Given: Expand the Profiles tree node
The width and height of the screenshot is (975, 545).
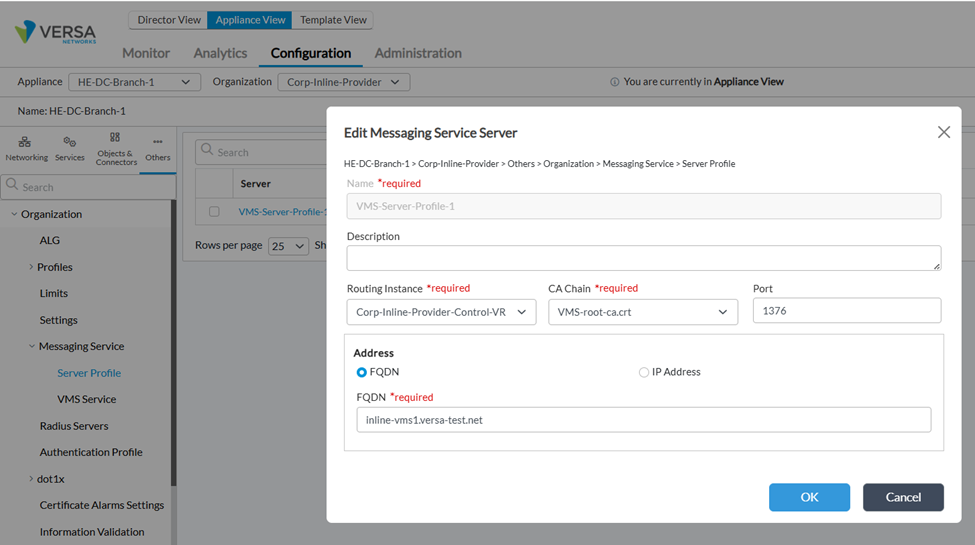Looking at the screenshot, I should (x=31, y=267).
